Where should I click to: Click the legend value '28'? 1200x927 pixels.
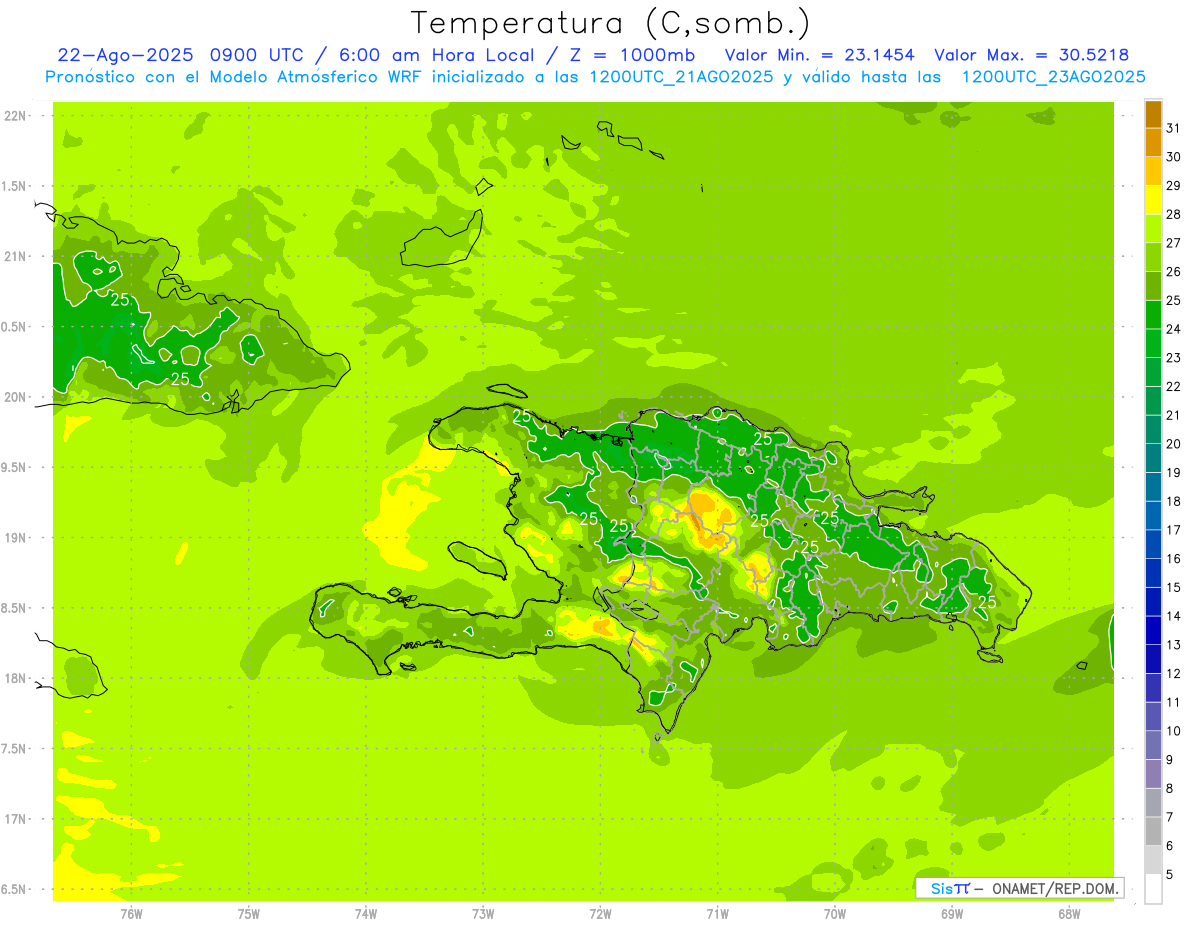(1174, 214)
